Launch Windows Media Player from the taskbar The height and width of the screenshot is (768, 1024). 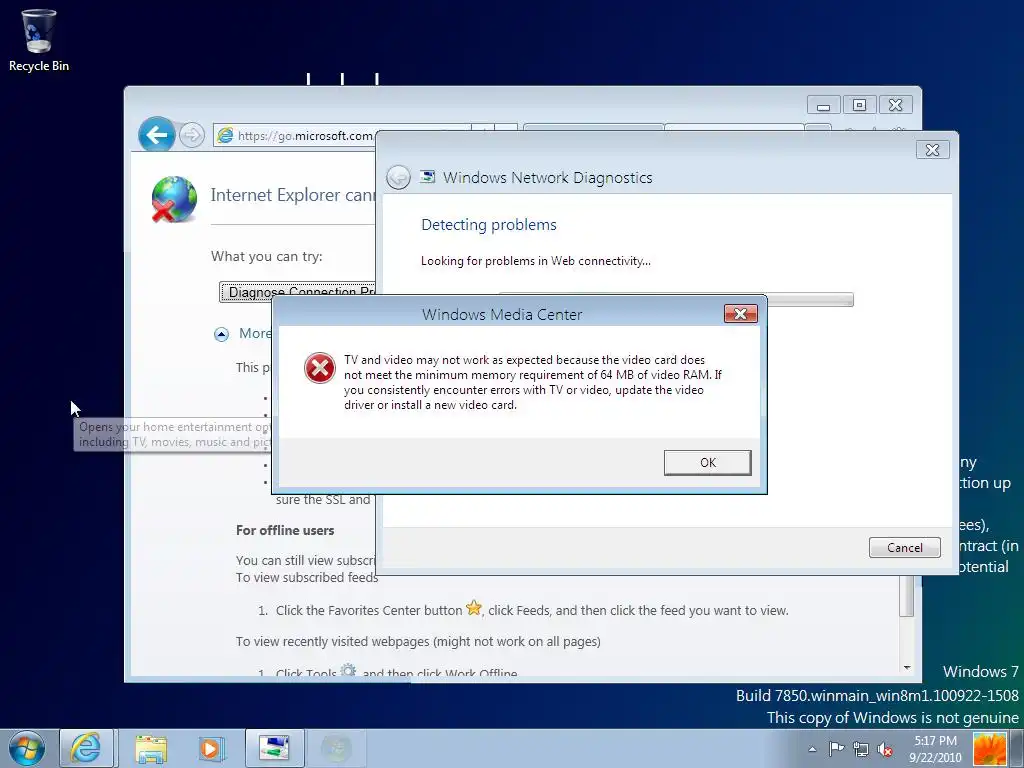coord(211,749)
